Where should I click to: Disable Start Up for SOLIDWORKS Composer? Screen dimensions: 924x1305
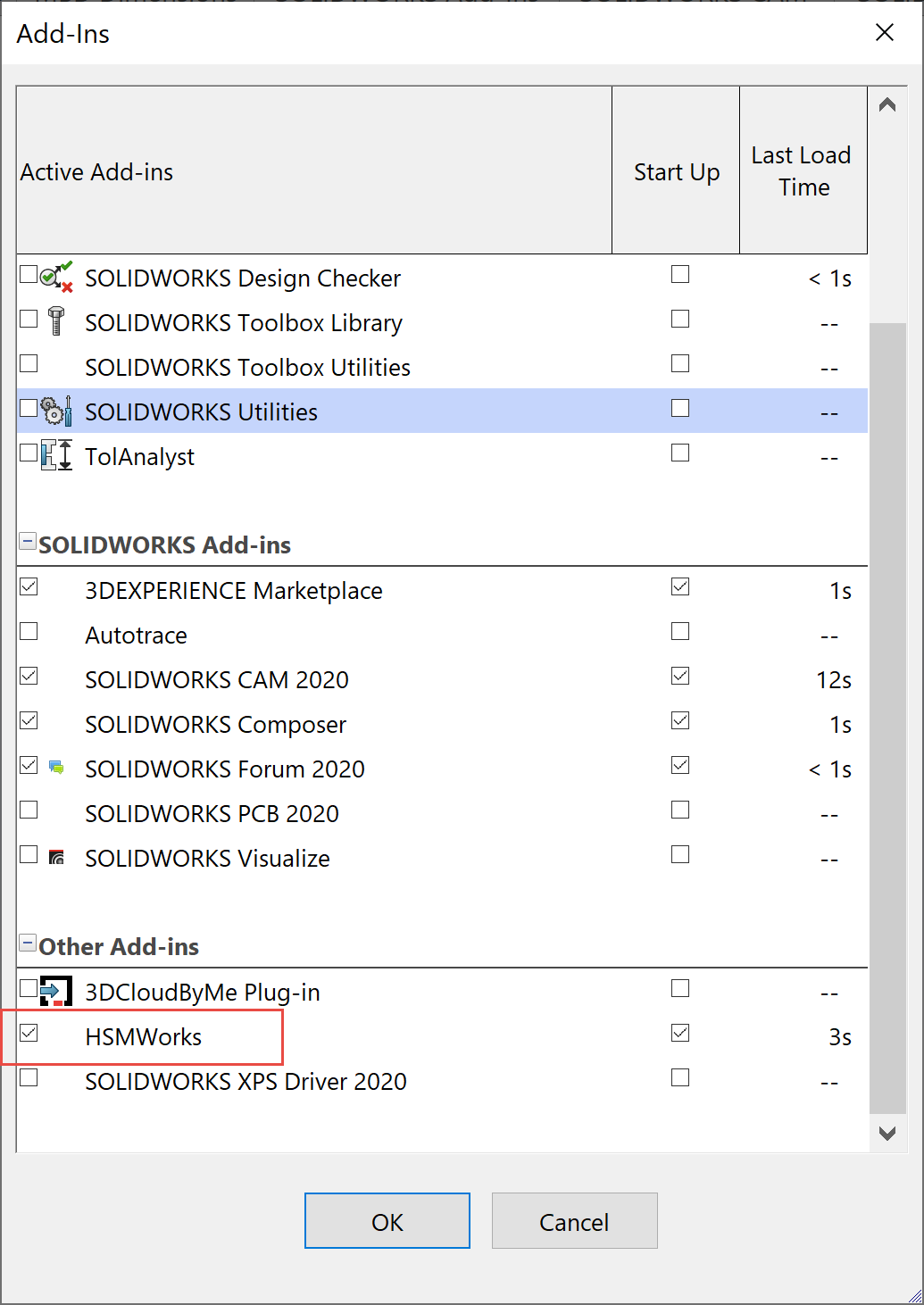[680, 720]
